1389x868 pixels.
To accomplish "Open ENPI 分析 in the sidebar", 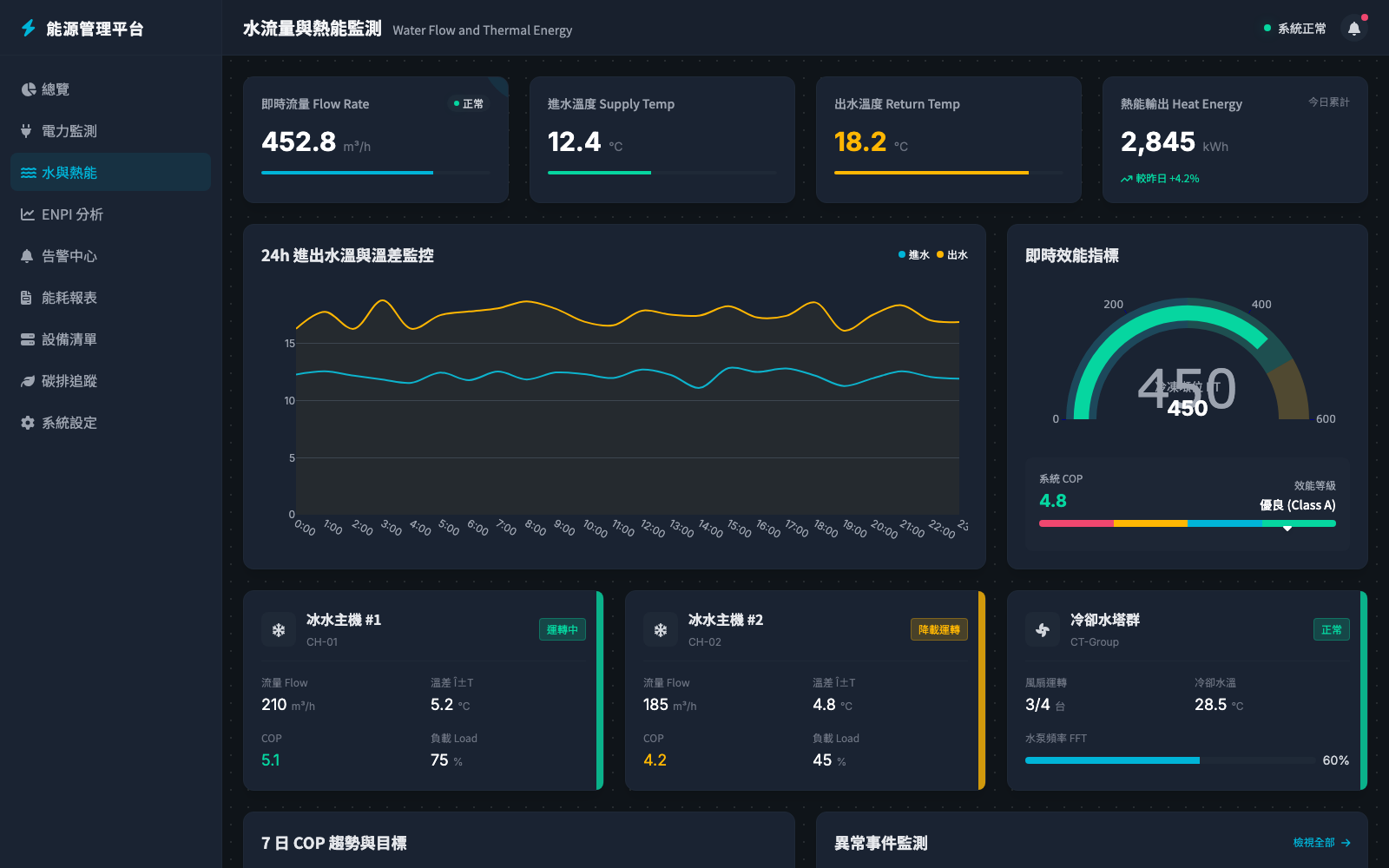I will [x=111, y=214].
